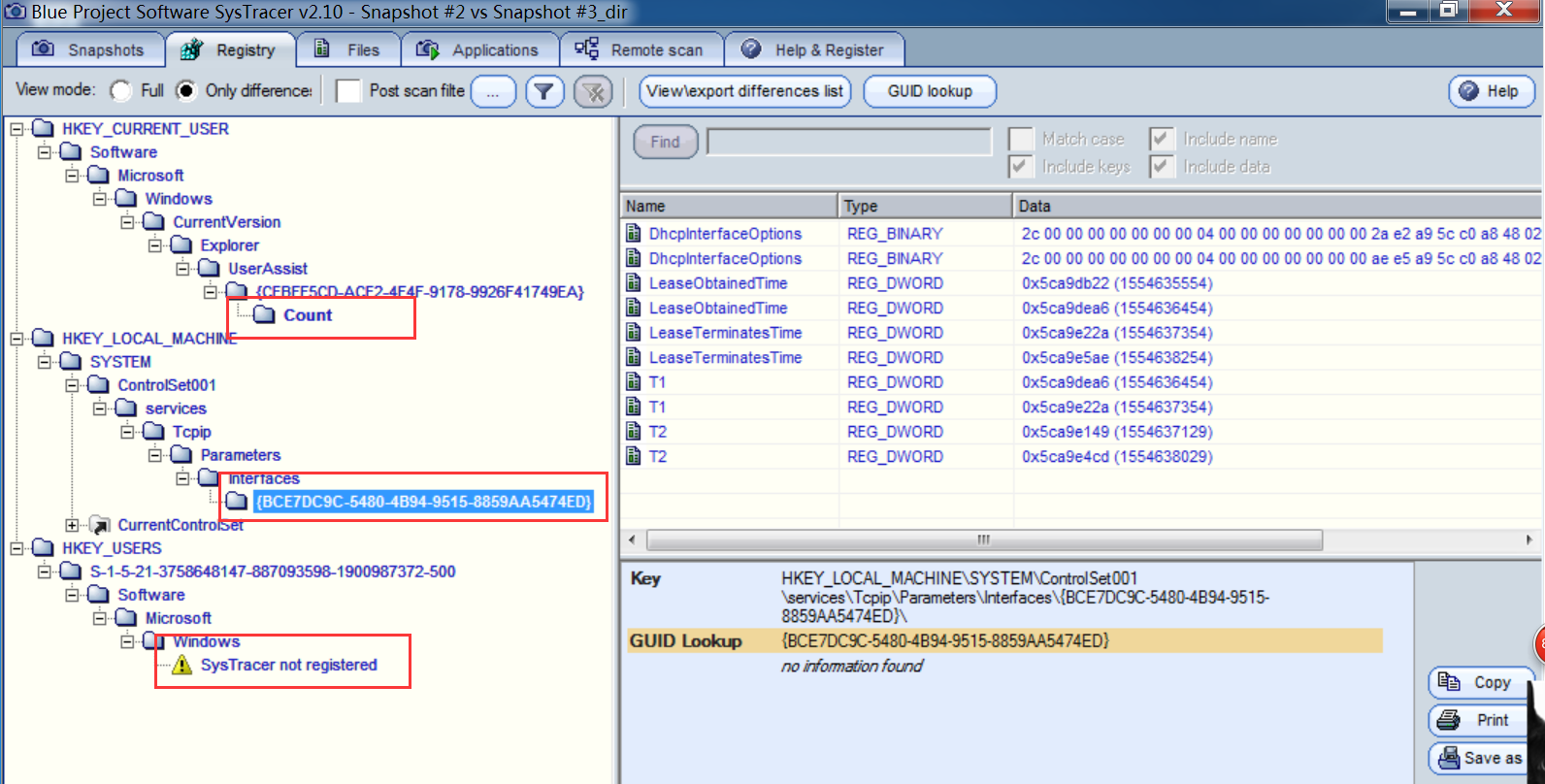Open post scan filter options button
The width and height of the screenshot is (1545, 784).
(x=493, y=91)
